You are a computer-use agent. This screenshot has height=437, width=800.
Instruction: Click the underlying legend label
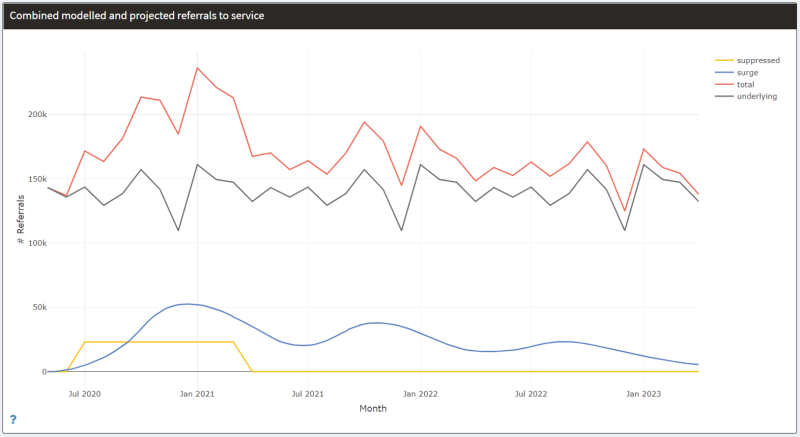(x=756, y=96)
